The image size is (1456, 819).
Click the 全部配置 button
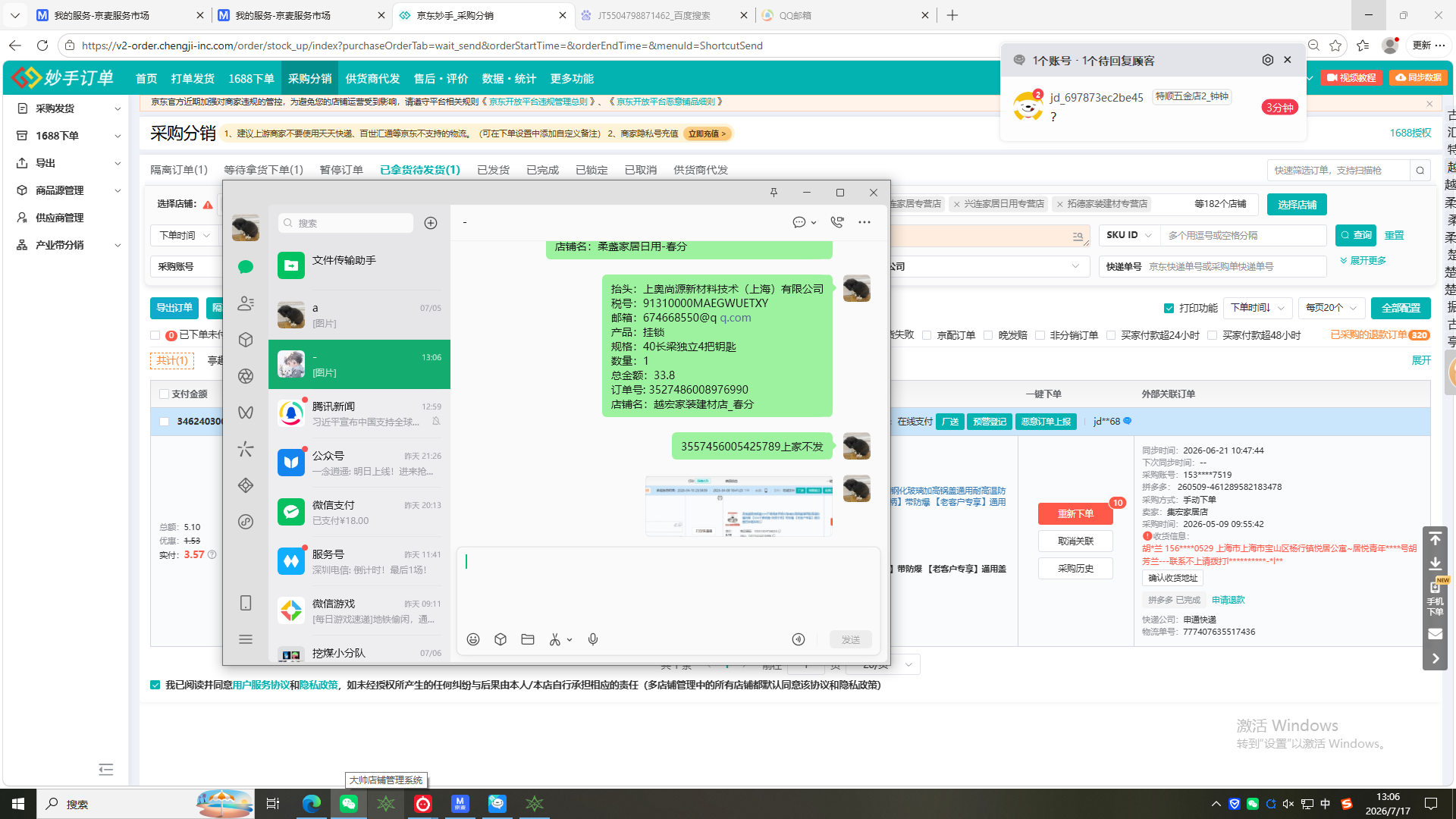click(1401, 308)
